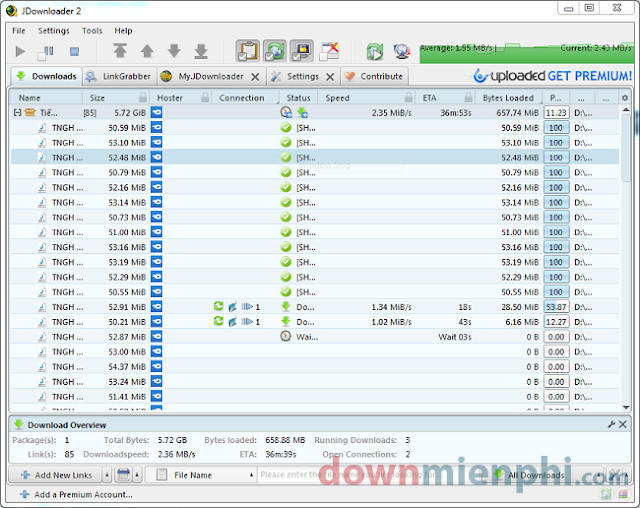Move selected item to top of list

pos(120,51)
